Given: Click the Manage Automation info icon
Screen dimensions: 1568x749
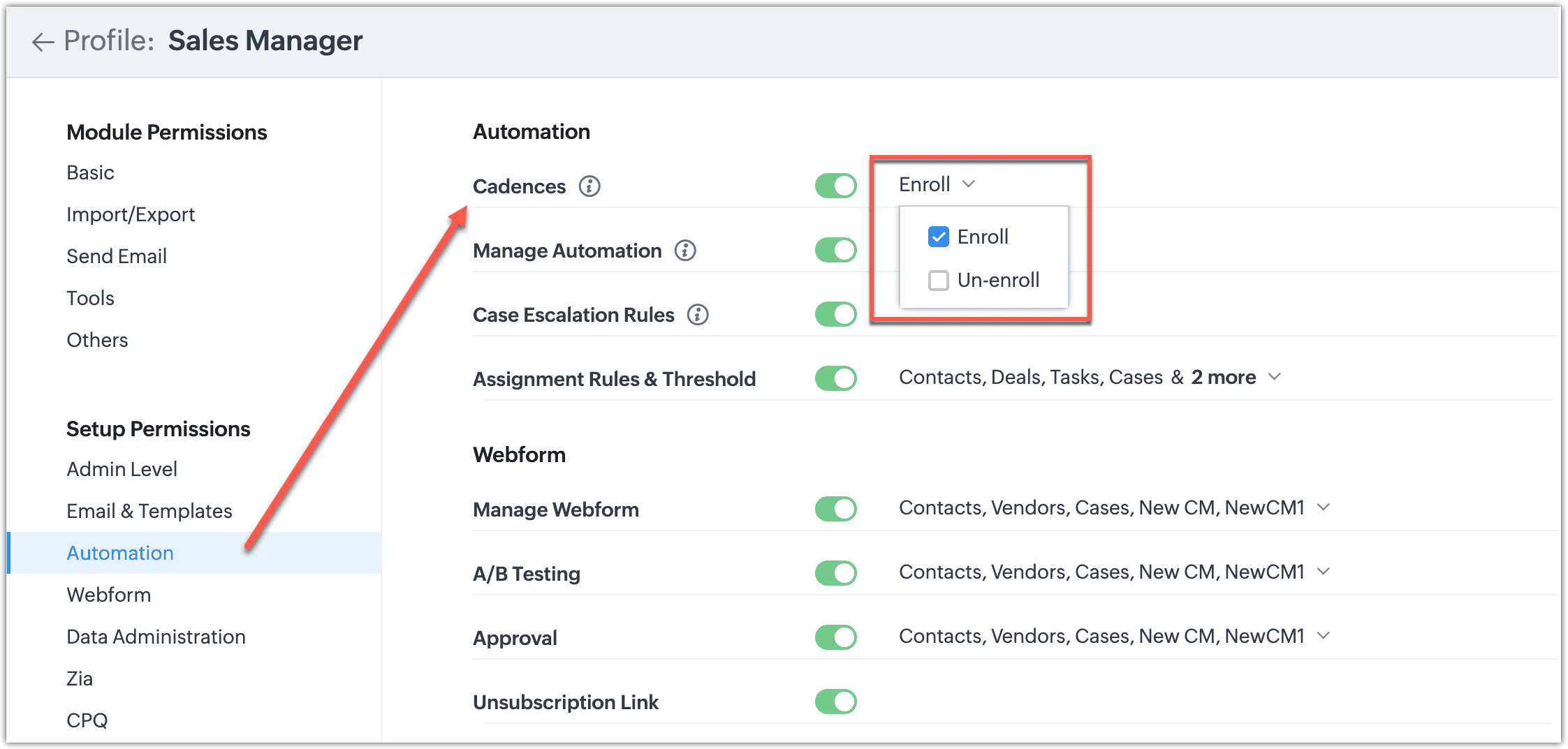Looking at the screenshot, I should (x=685, y=251).
